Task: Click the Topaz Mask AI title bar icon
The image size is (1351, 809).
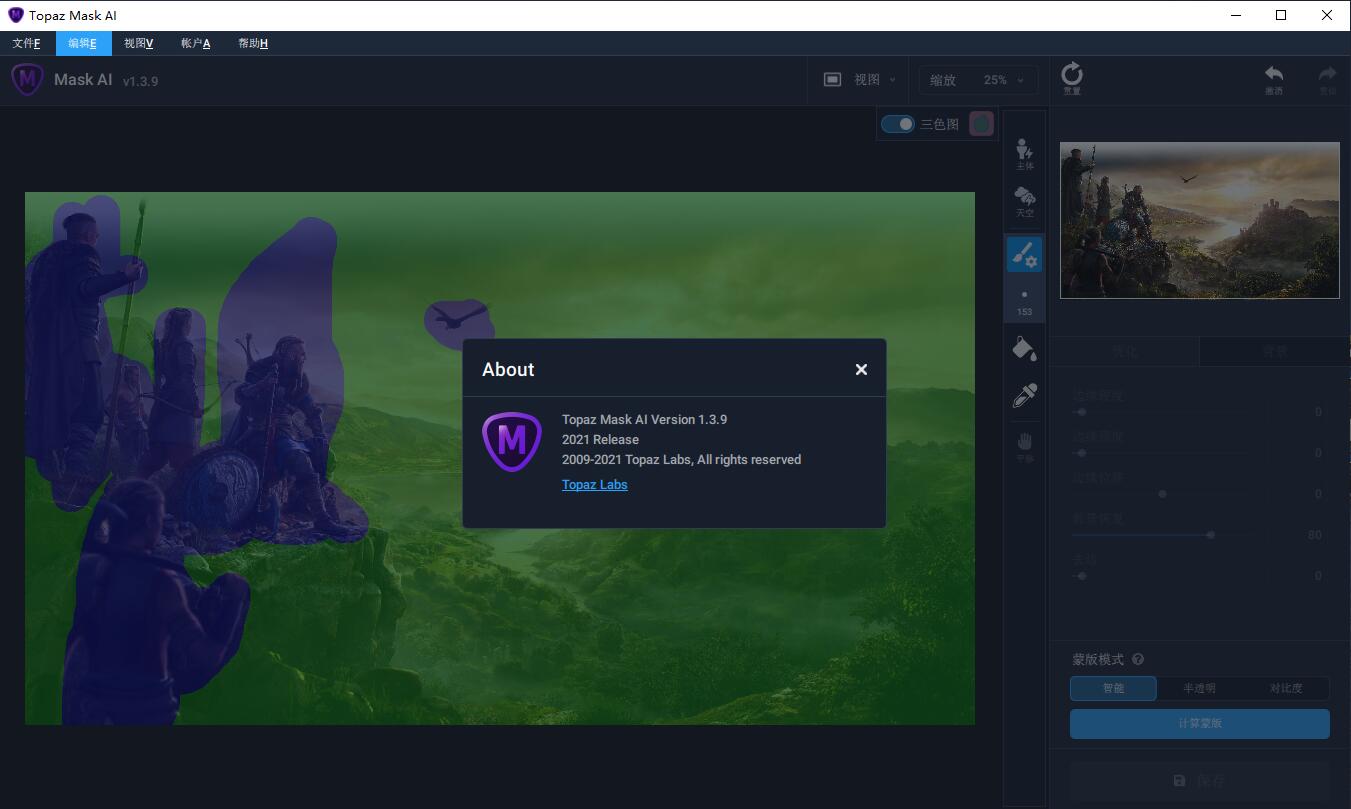Action: [15, 15]
